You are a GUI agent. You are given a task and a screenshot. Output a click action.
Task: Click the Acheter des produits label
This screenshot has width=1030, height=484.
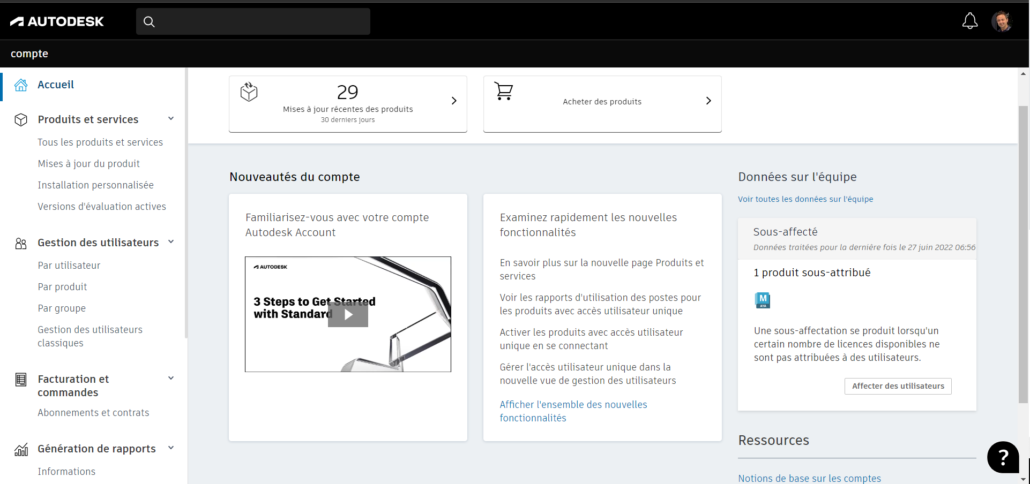point(602,102)
